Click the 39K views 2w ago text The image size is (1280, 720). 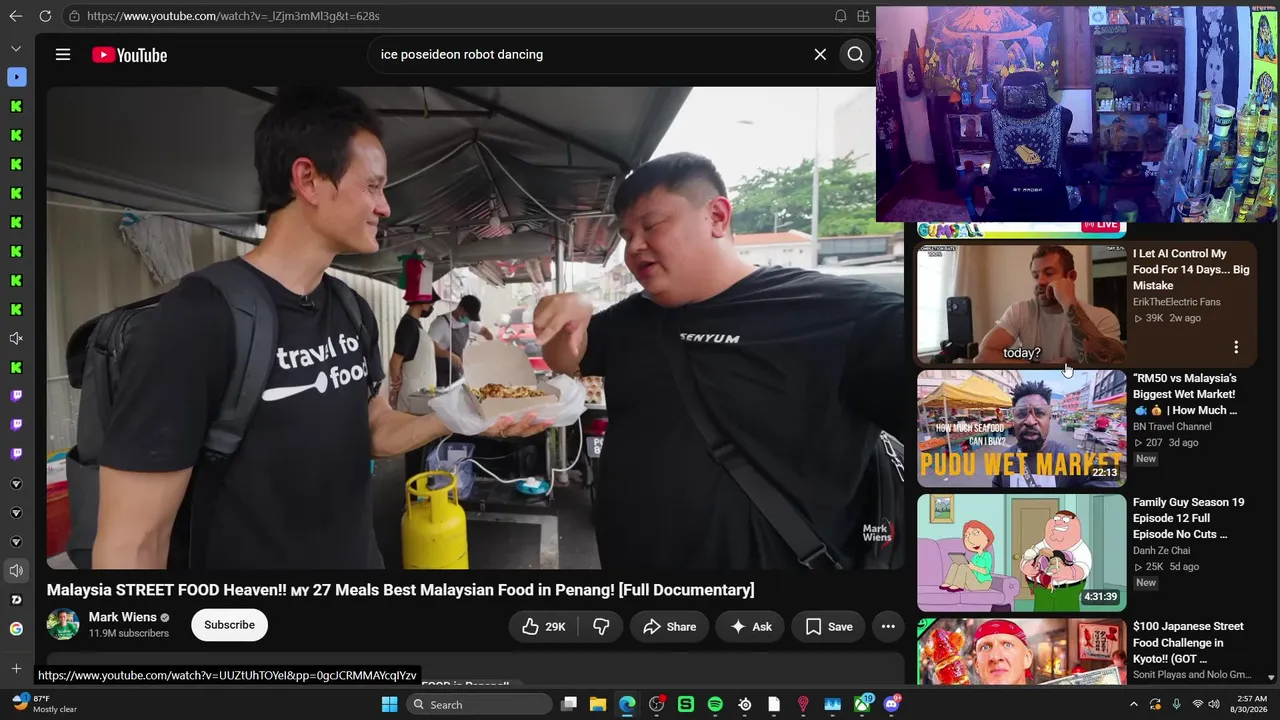(x=1167, y=318)
